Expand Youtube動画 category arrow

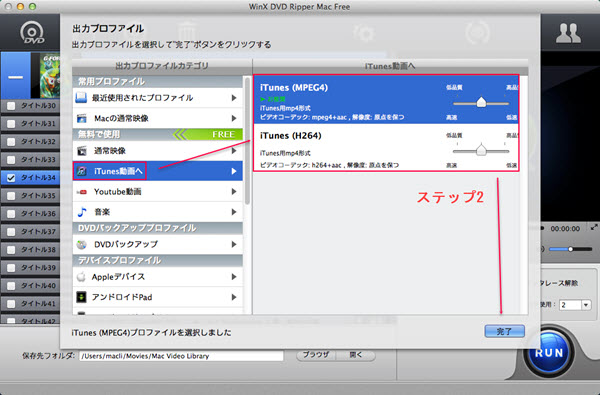(x=234, y=191)
